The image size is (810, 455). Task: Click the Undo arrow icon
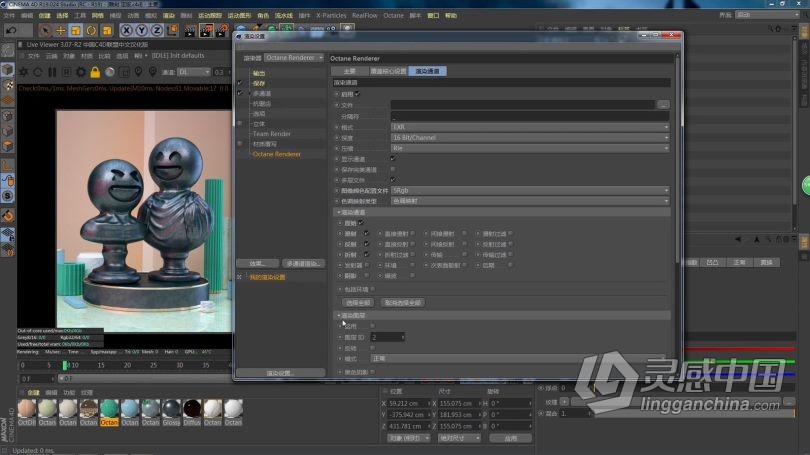point(11,30)
